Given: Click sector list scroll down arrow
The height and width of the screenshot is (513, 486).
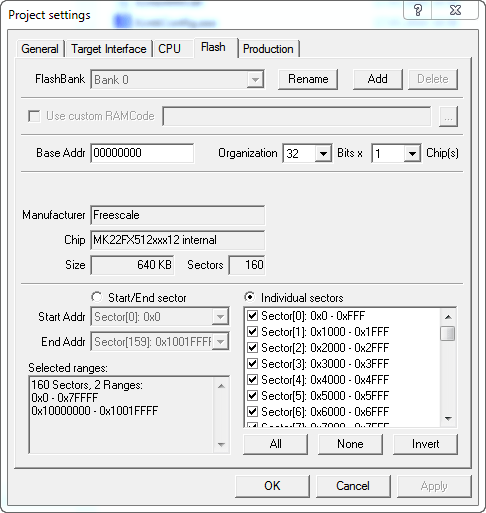Looking at the screenshot, I should coord(448,418).
